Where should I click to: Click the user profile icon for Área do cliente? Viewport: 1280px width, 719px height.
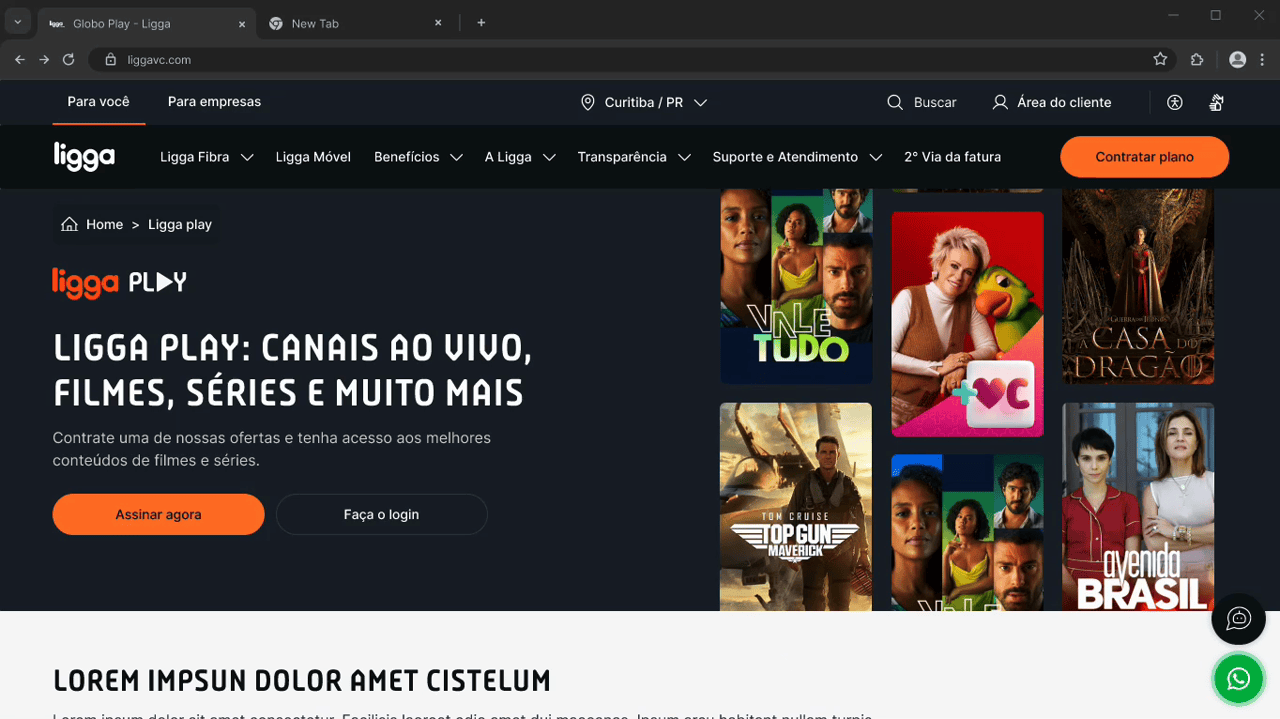click(x=1000, y=102)
